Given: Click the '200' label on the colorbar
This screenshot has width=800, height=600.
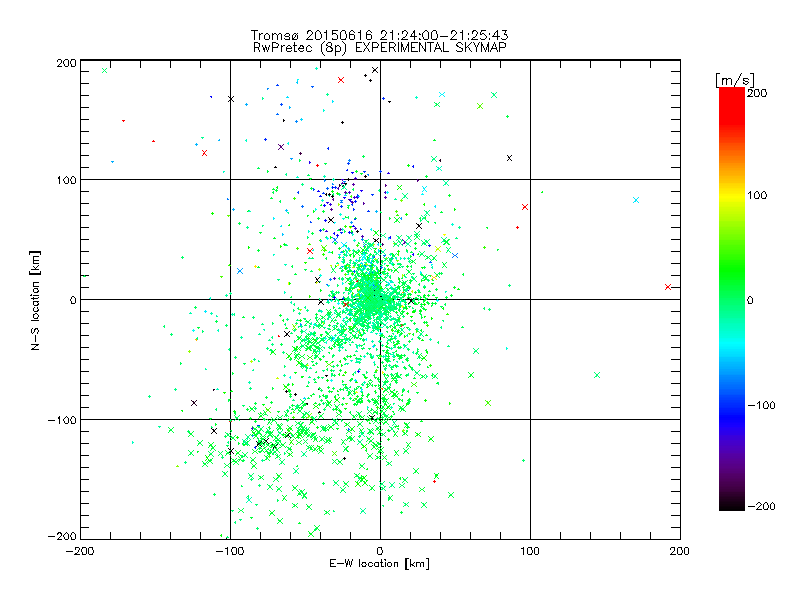Looking at the screenshot, I should point(757,93).
